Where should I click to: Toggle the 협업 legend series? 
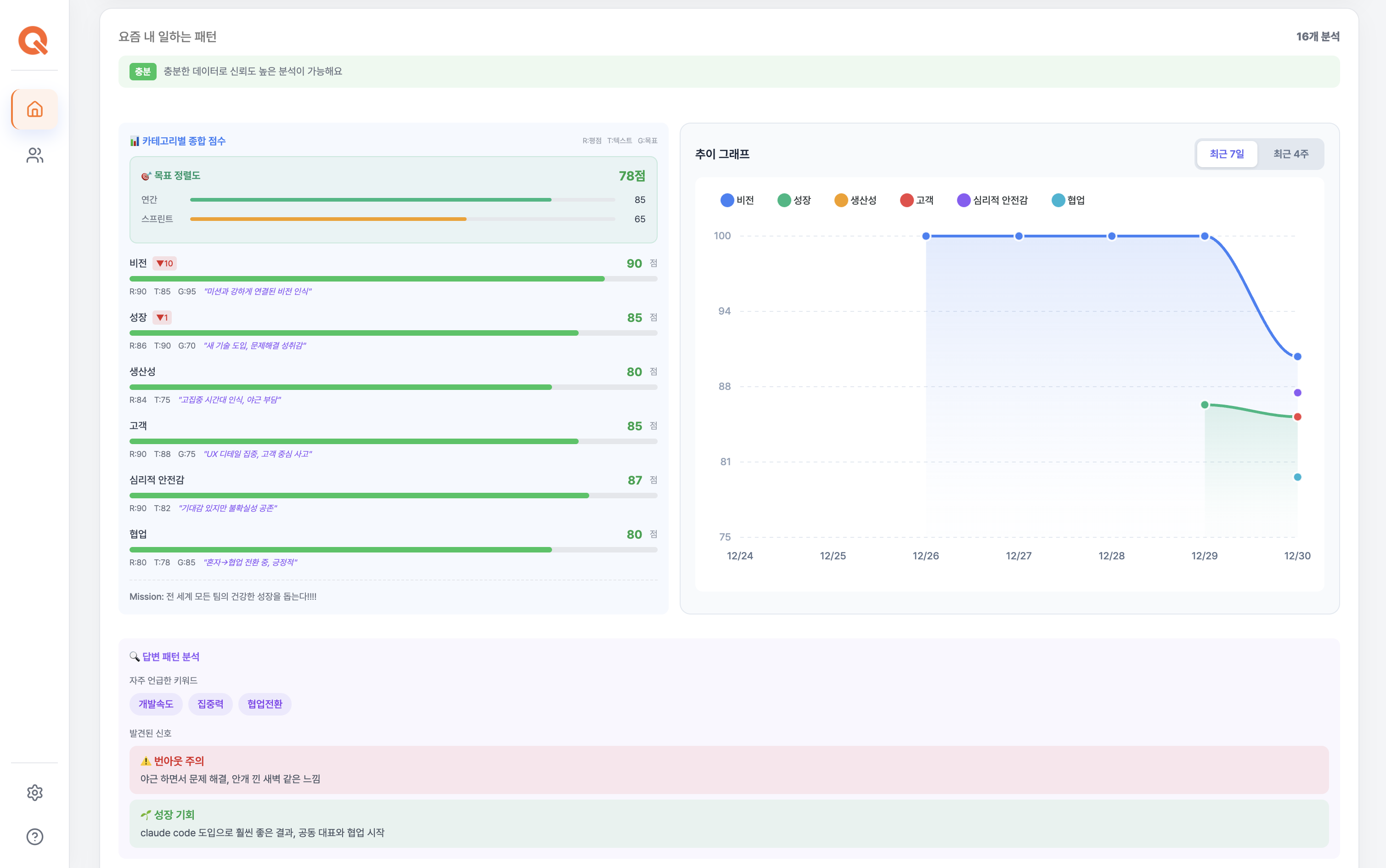tap(1068, 200)
